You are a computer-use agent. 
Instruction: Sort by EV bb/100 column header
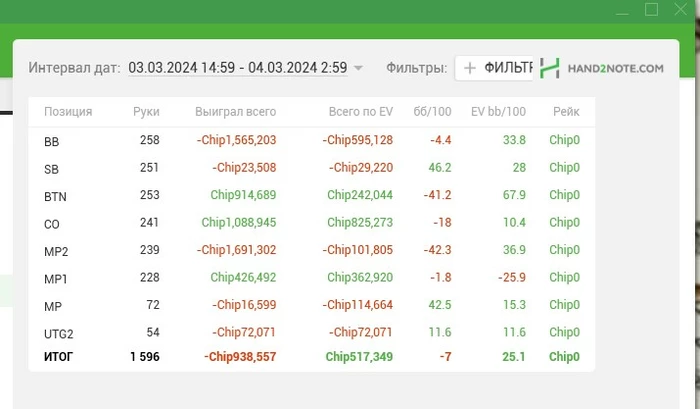point(498,112)
